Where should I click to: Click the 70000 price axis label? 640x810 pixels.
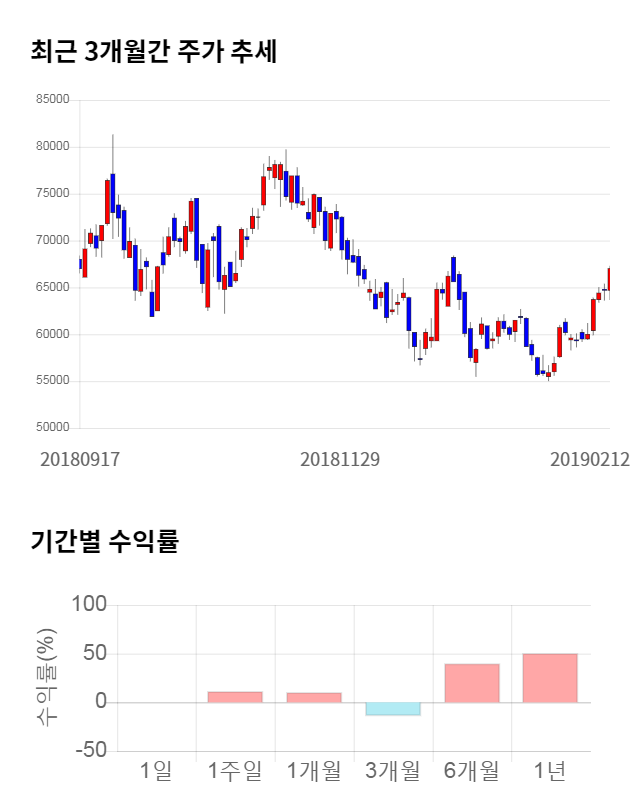pyautogui.click(x=52, y=241)
